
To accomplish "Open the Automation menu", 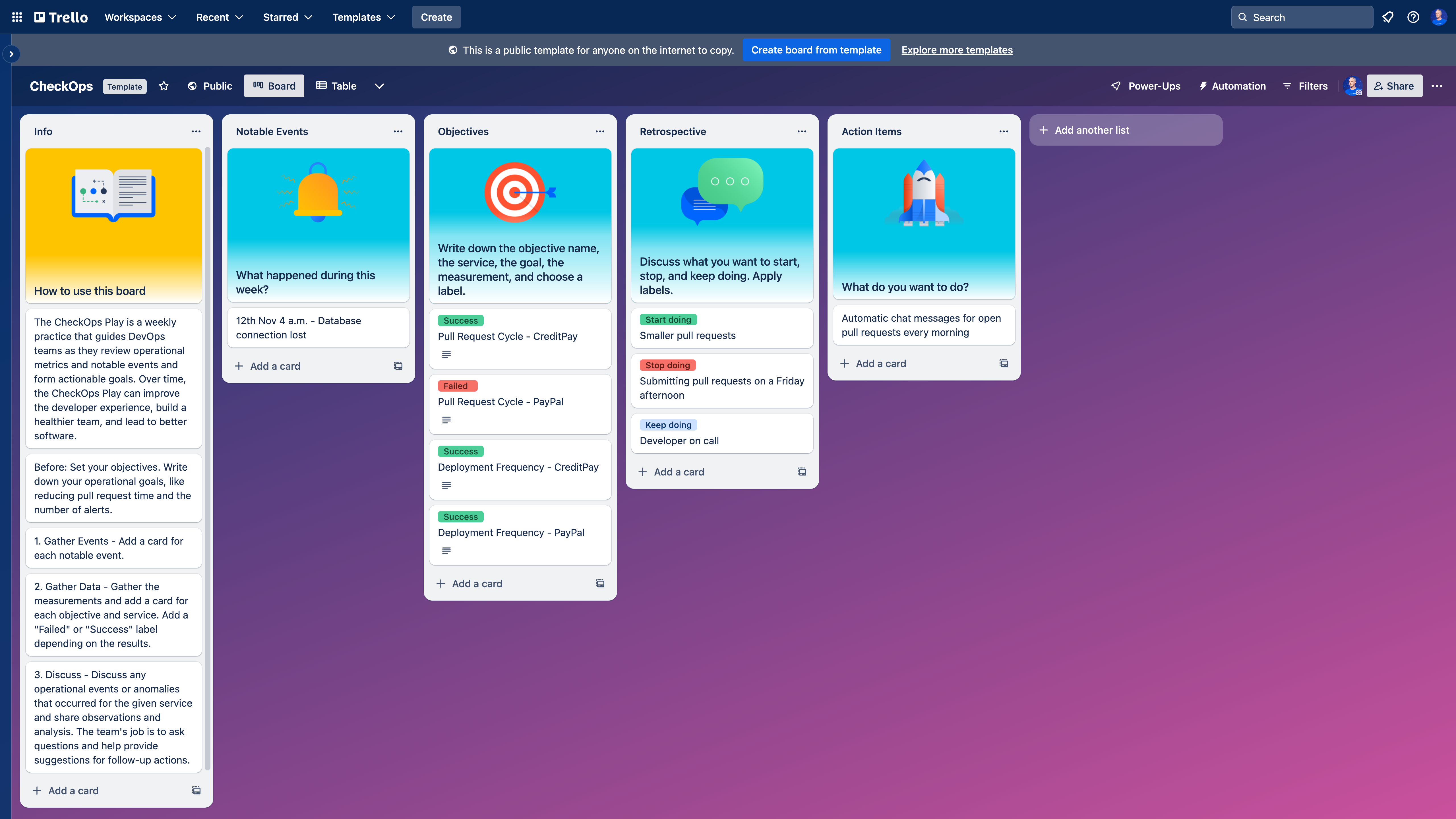I will click(x=1233, y=86).
